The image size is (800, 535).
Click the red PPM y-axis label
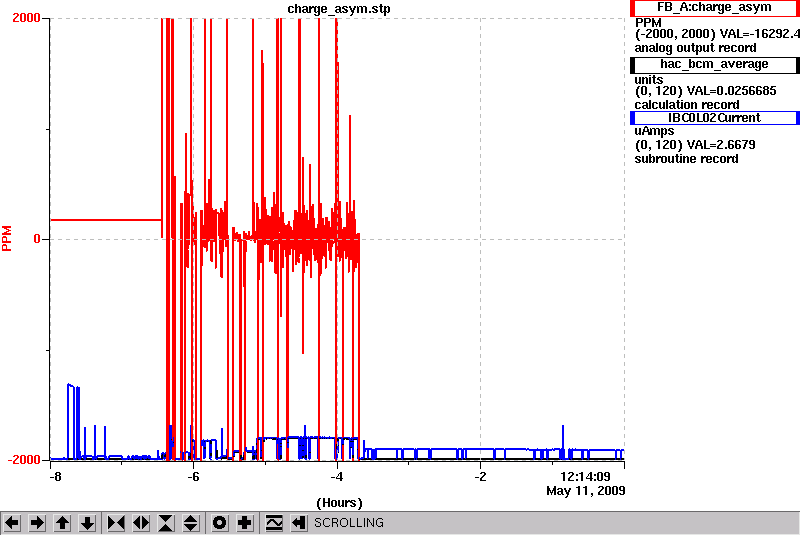point(7,238)
